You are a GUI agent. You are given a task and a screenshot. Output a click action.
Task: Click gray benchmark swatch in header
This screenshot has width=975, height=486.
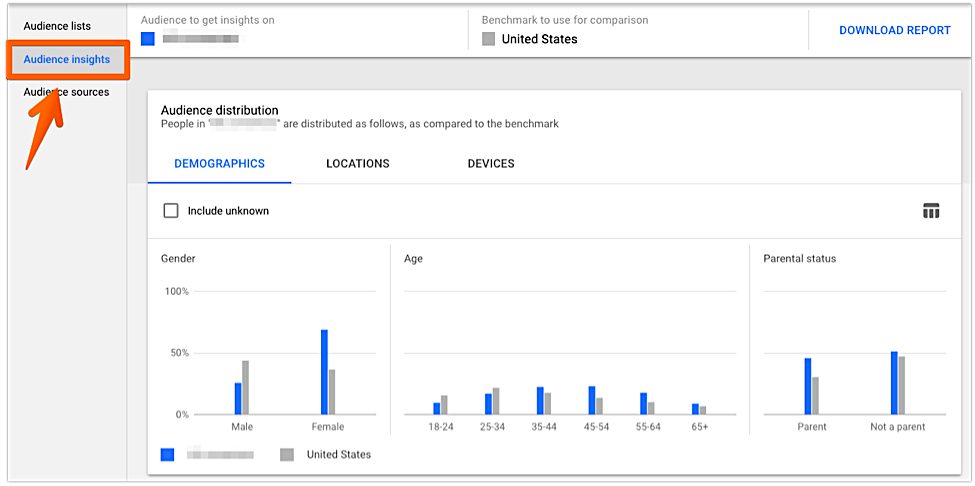pos(488,39)
